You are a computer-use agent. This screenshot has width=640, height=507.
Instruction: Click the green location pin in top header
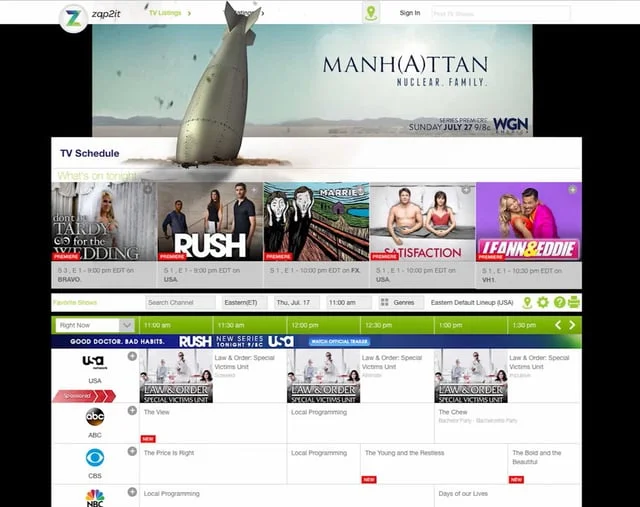coord(371,13)
